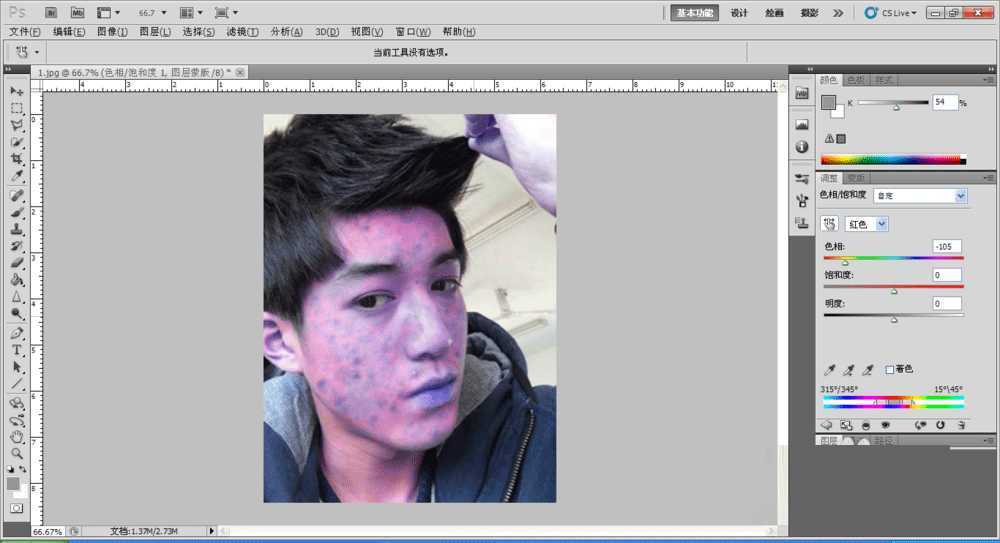The height and width of the screenshot is (543, 1000).
Task: Select the Move tool
Action: [x=17, y=92]
